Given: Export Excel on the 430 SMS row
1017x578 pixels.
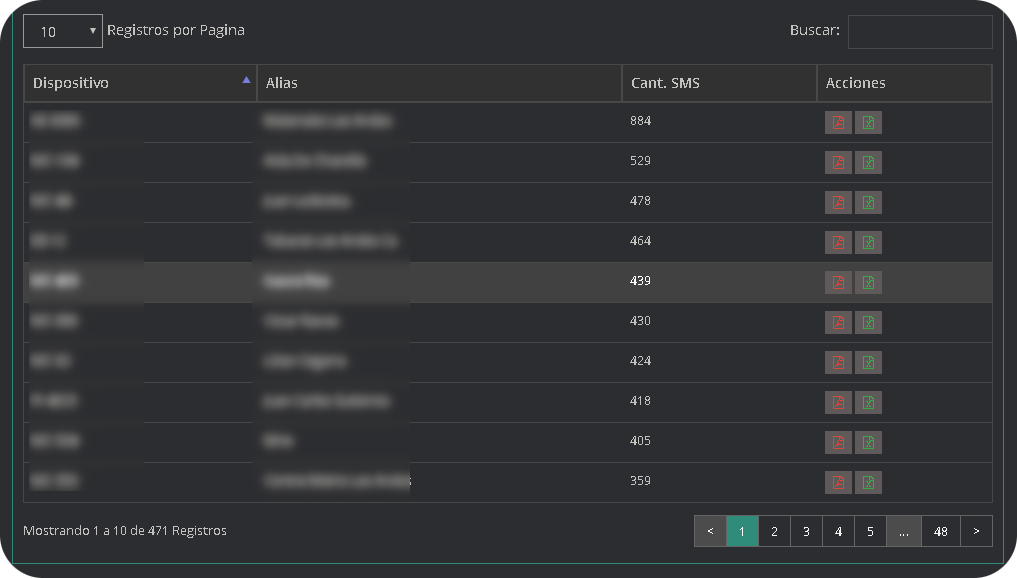Looking at the screenshot, I should [868, 322].
